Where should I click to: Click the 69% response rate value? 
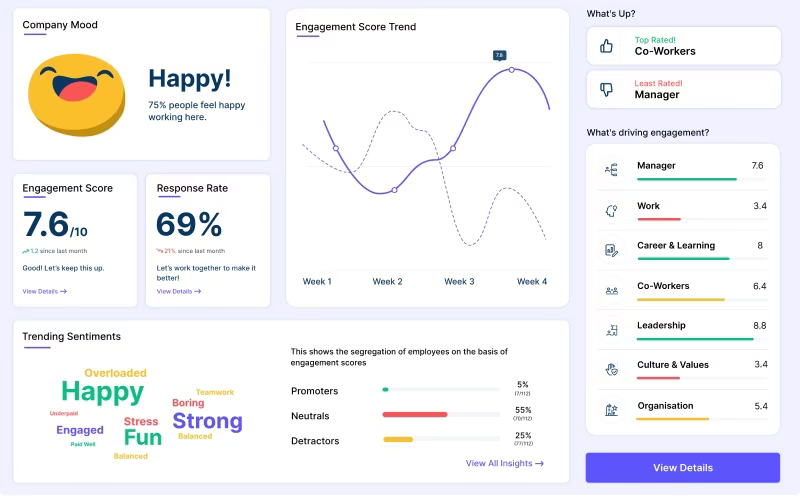tap(189, 224)
